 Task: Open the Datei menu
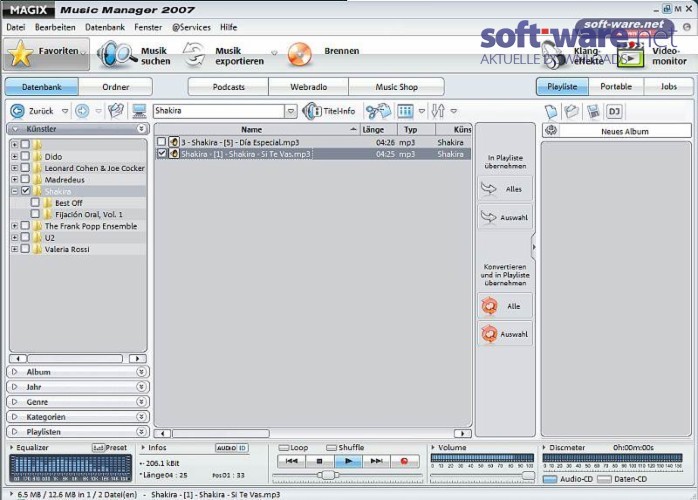16,28
